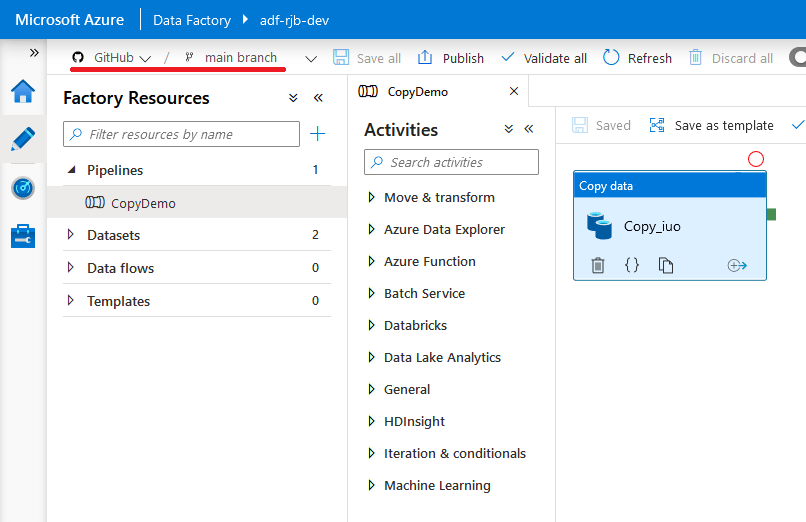This screenshot has height=522, width=806.
Task: Click the Filter resources by name field
Action: (x=181, y=134)
